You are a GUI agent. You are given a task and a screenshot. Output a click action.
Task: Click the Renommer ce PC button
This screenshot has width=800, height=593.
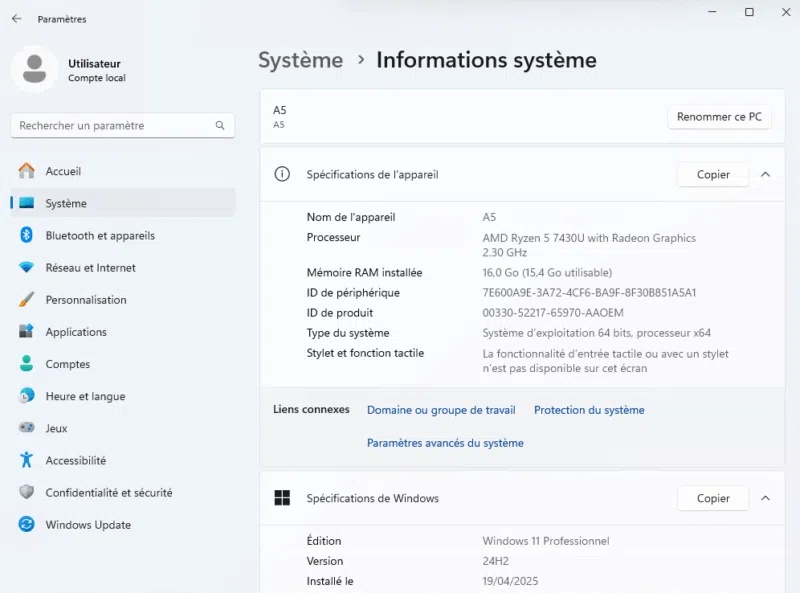pyautogui.click(x=719, y=117)
